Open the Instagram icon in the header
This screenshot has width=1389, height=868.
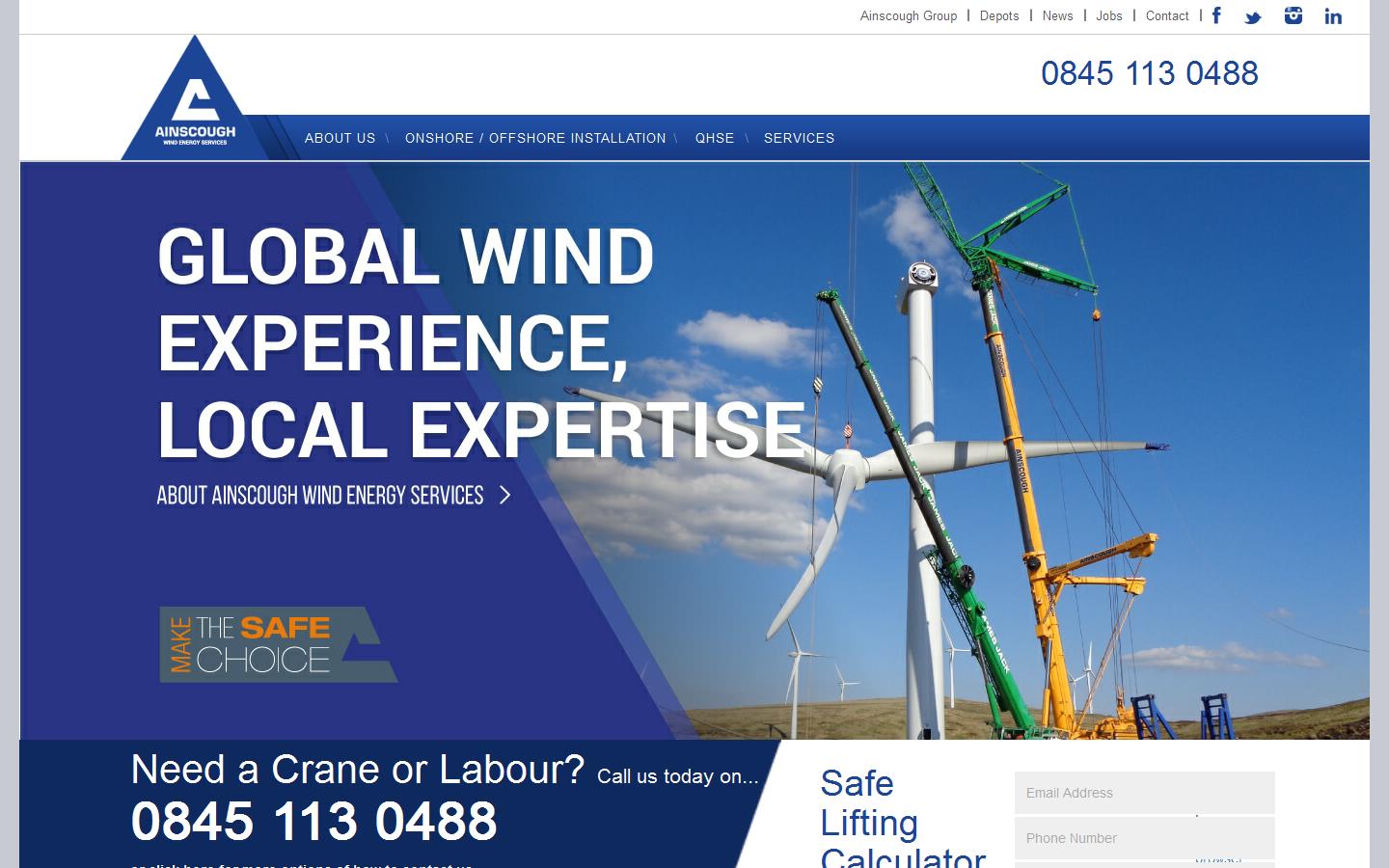(x=1293, y=15)
